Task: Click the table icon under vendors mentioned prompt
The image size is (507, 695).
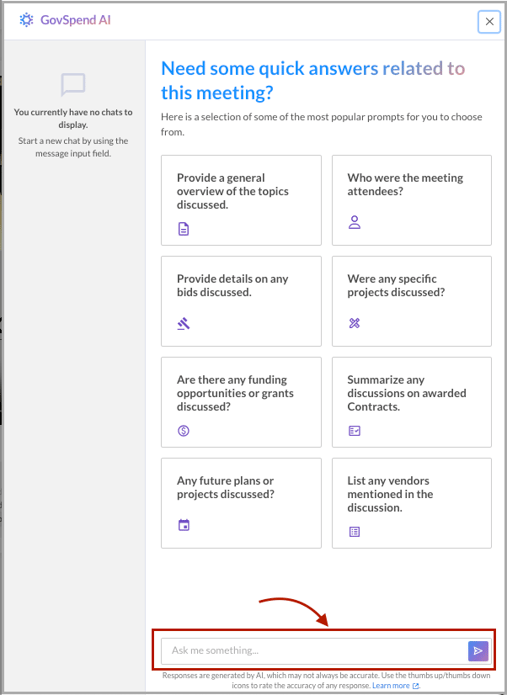Action: (354, 532)
